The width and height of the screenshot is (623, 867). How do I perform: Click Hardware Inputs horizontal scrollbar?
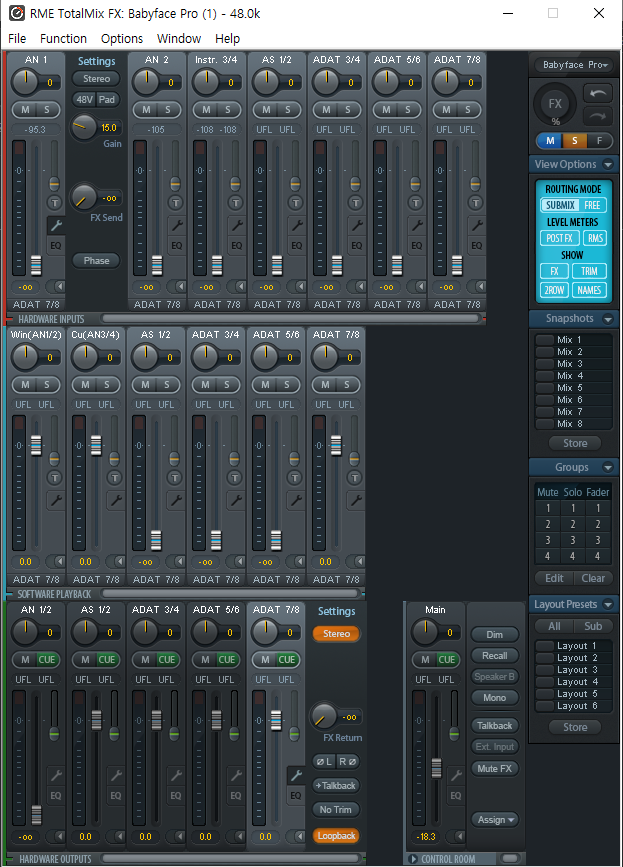(x=290, y=318)
